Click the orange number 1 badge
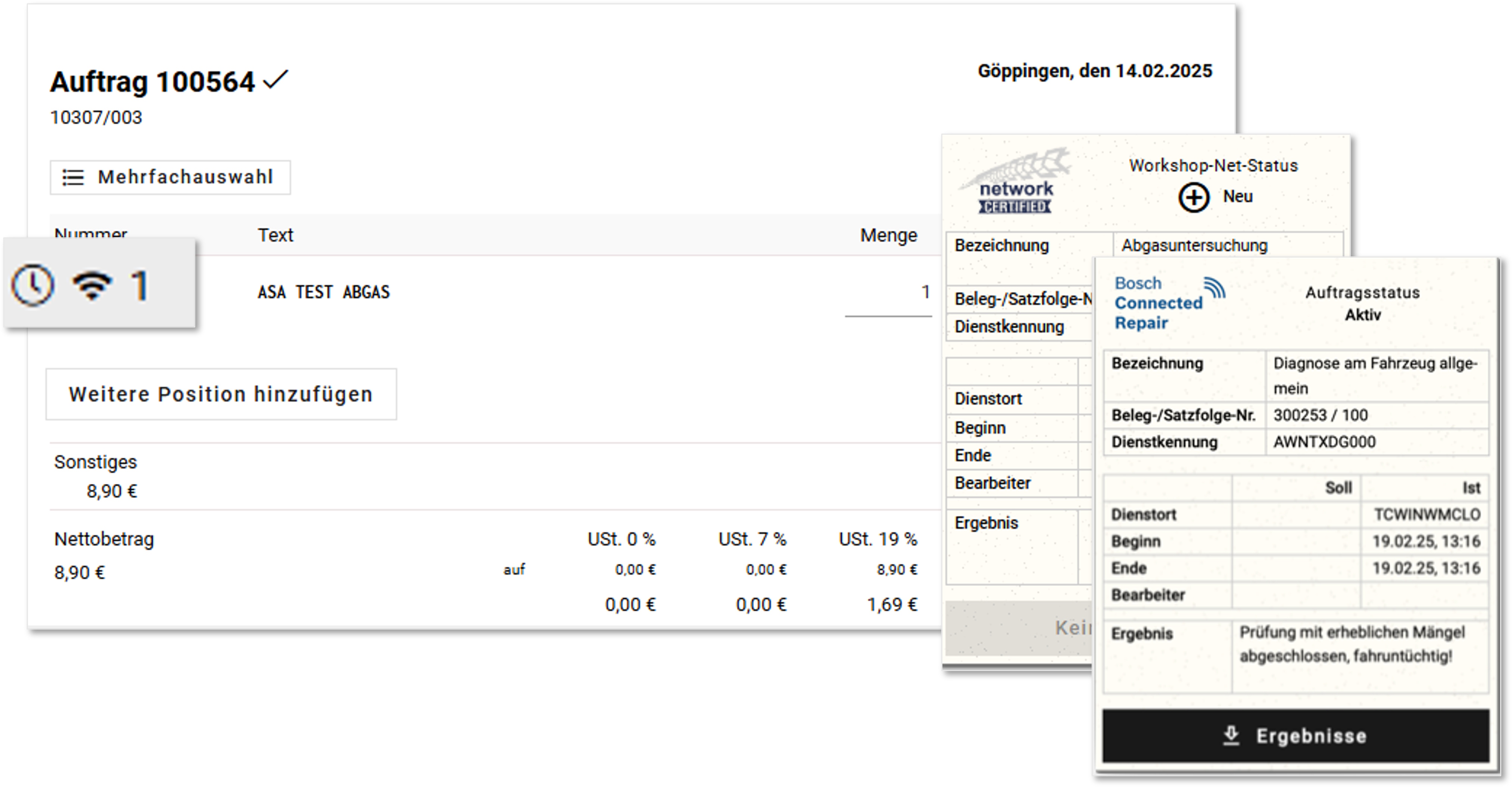The height and width of the screenshot is (787, 1512). click(x=139, y=286)
